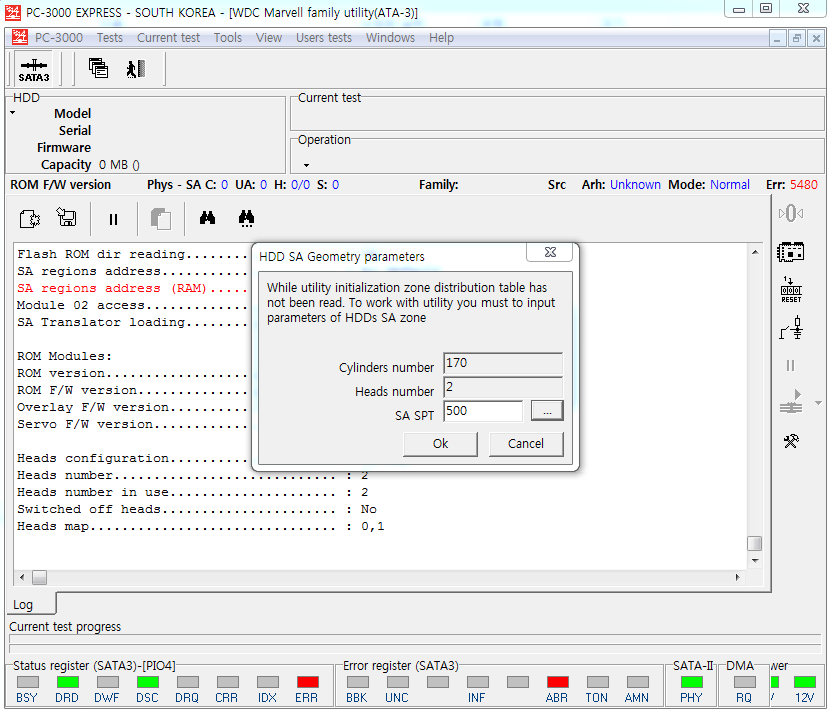Expand the Operation dropdown arrow
828x709 pixels.
(x=306, y=165)
